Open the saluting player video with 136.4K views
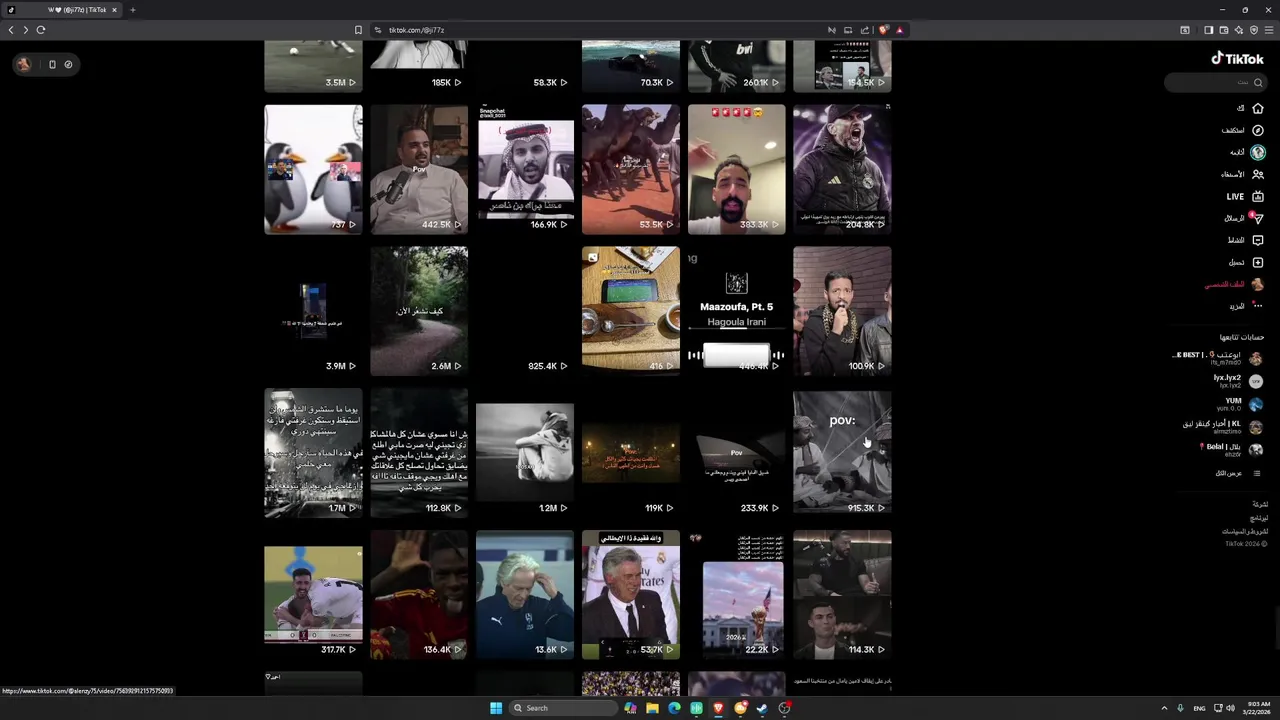1280x720 pixels. pyautogui.click(x=419, y=595)
